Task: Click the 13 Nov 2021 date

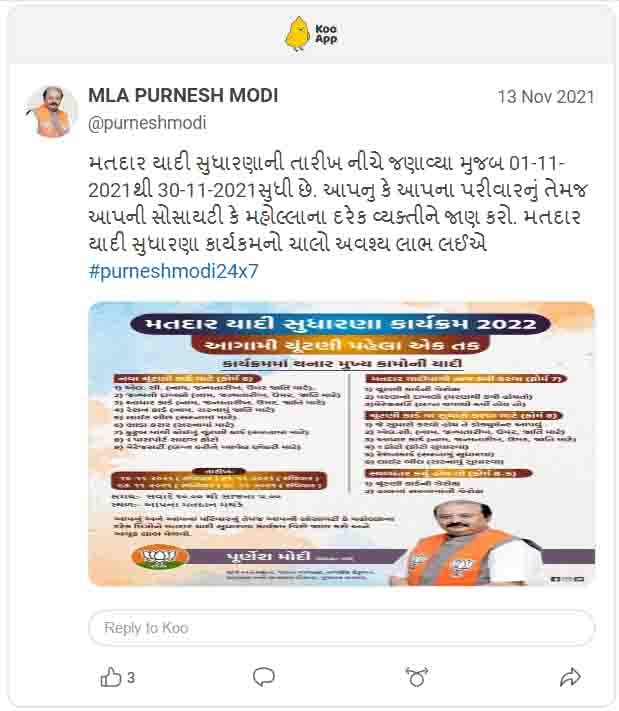Action: pos(546,97)
